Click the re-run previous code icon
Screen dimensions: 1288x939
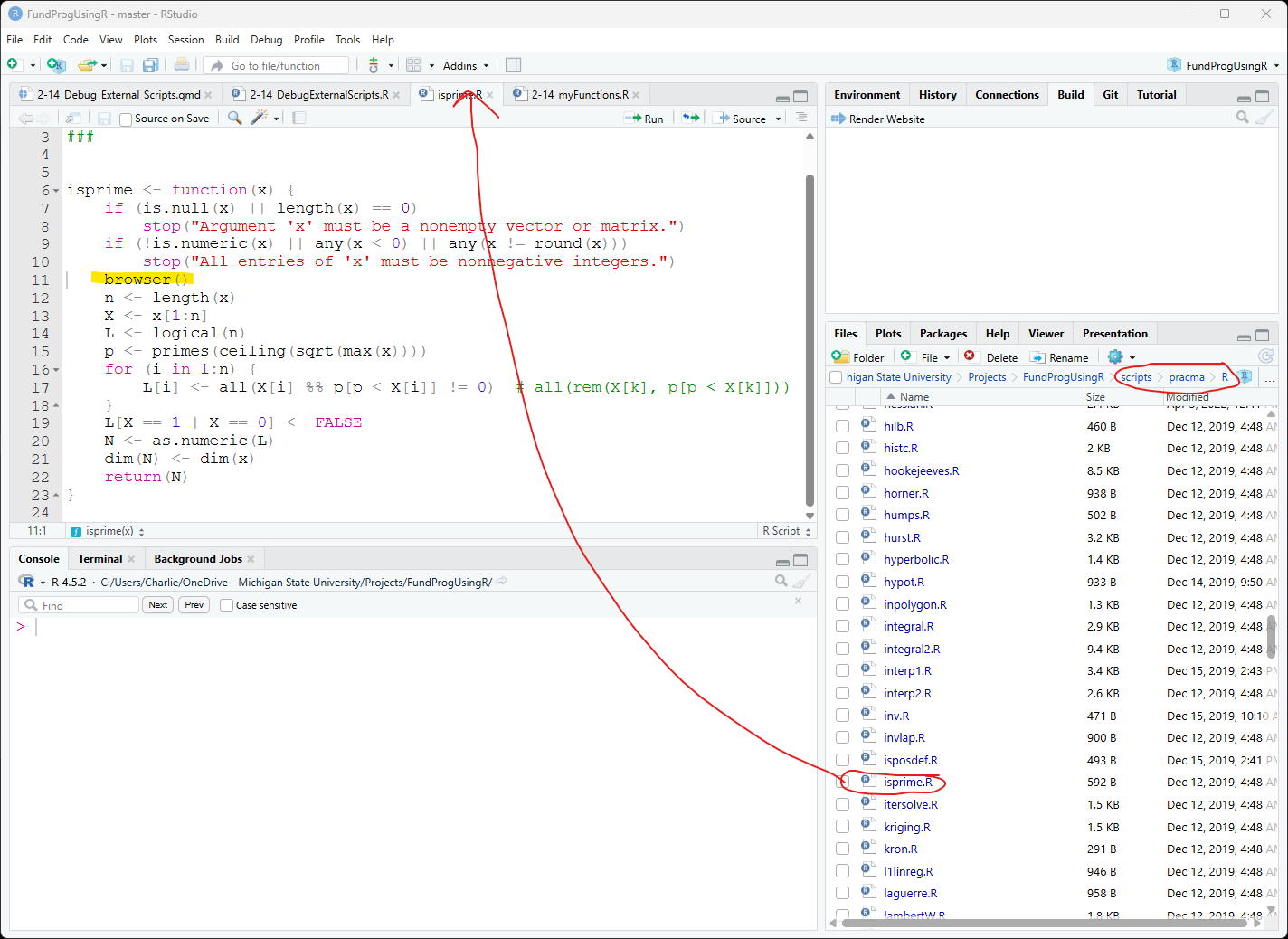click(x=691, y=118)
